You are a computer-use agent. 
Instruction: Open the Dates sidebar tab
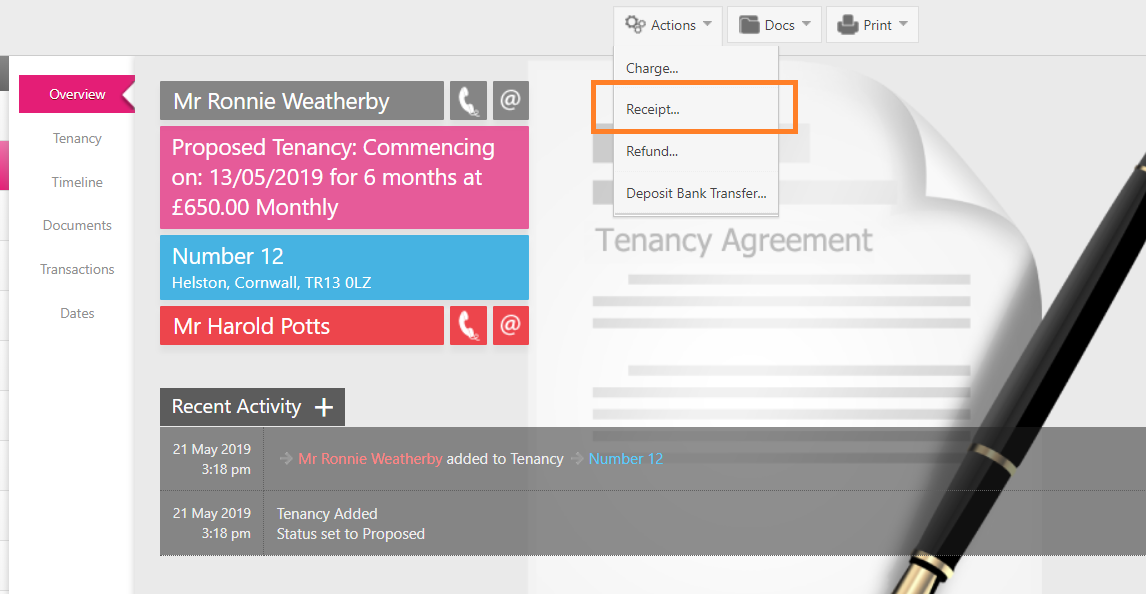click(x=77, y=313)
